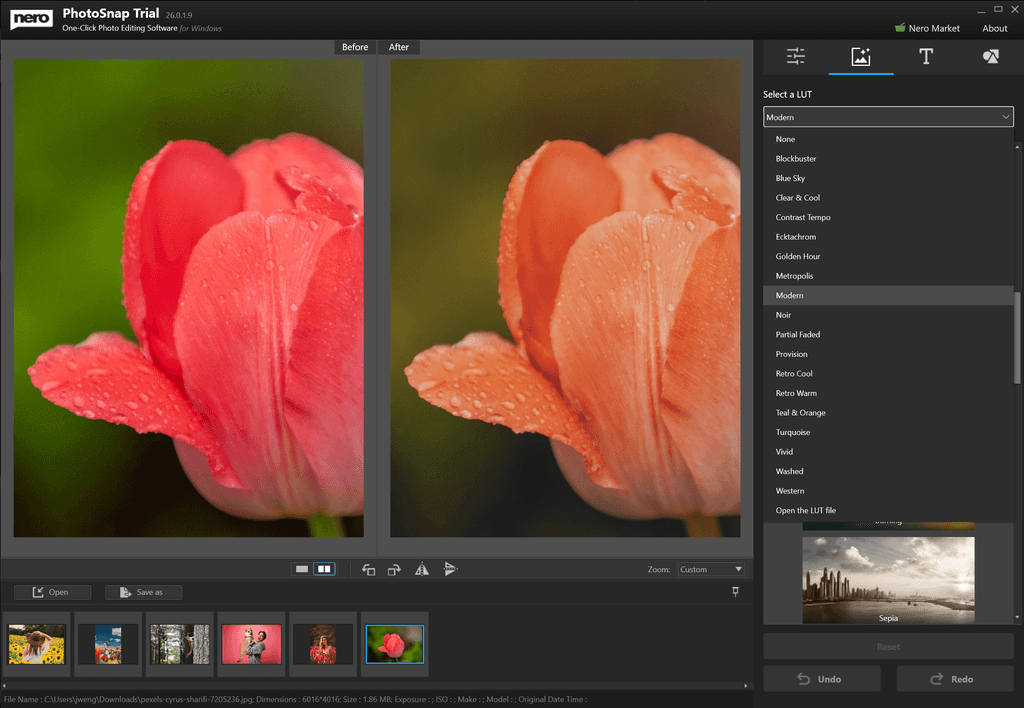Click the Save as button

pos(143,591)
